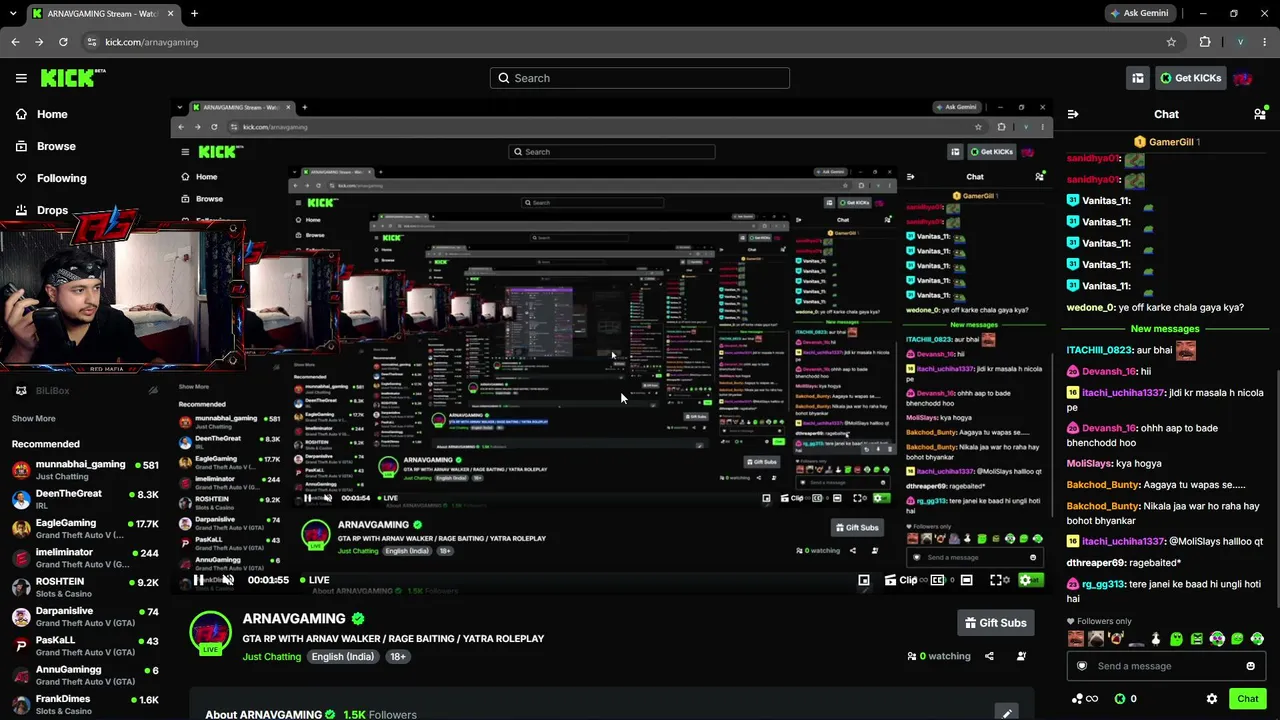The width and height of the screenshot is (1280, 720).
Task: Open the Just Chatting category link
Action: tap(271, 657)
